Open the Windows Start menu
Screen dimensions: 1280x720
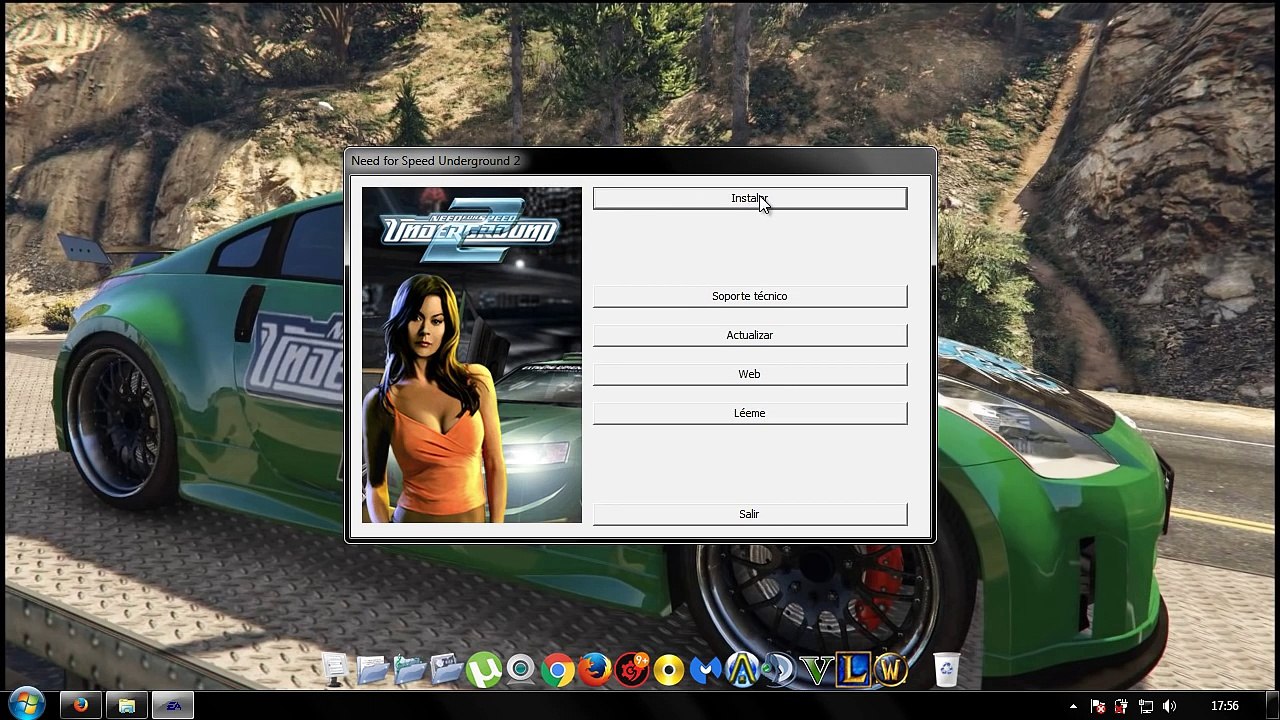tap(27, 704)
